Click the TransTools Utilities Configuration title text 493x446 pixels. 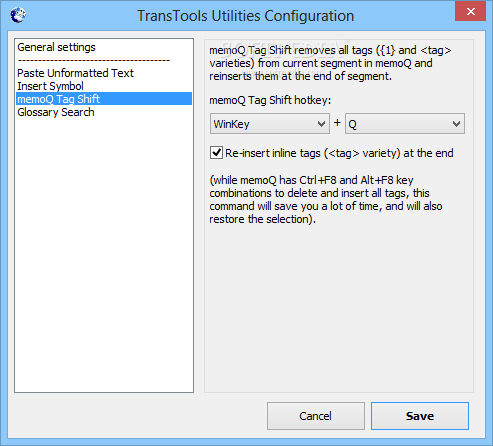(246, 16)
